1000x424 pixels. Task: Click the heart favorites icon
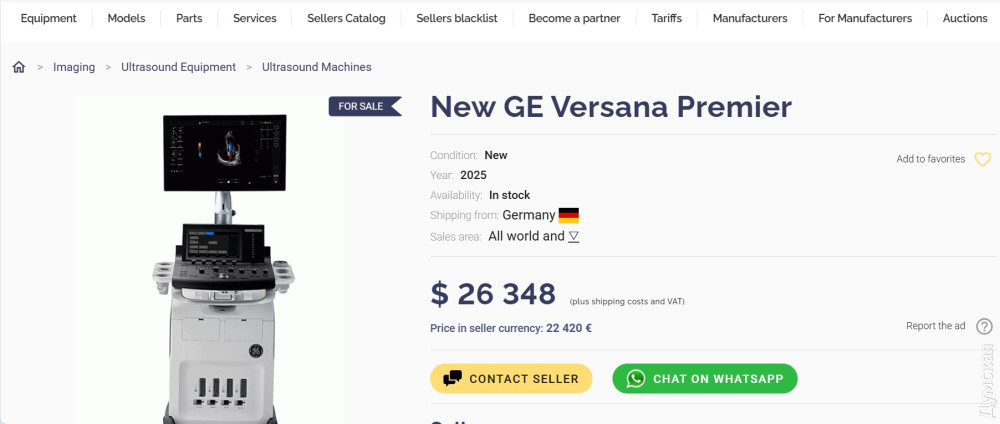point(982,159)
